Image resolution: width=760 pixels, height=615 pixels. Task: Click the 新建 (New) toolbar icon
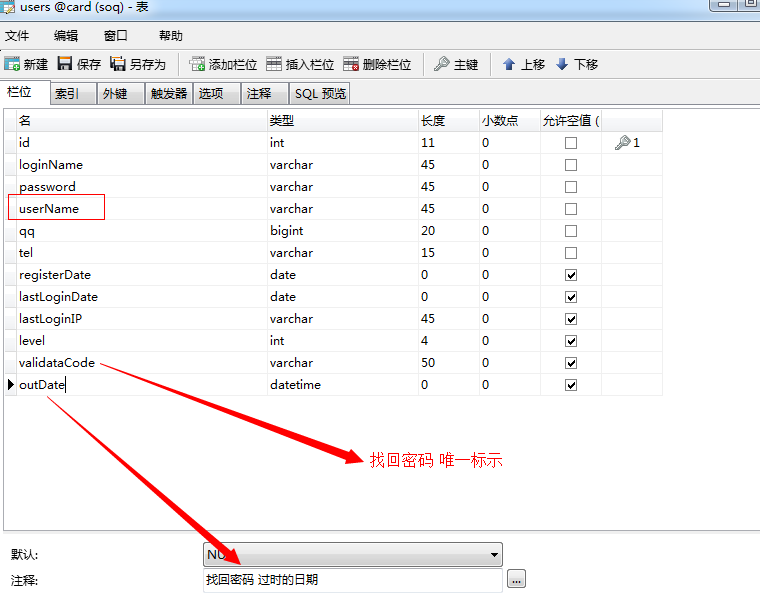point(12,64)
